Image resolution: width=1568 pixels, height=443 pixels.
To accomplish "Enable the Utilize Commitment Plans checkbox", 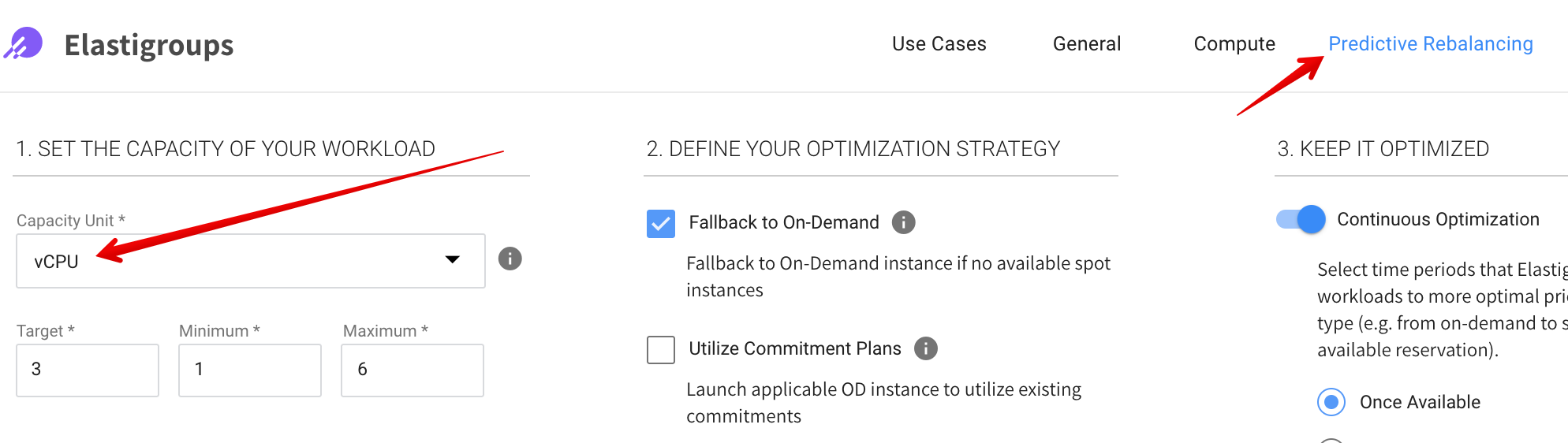I will point(661,349).
